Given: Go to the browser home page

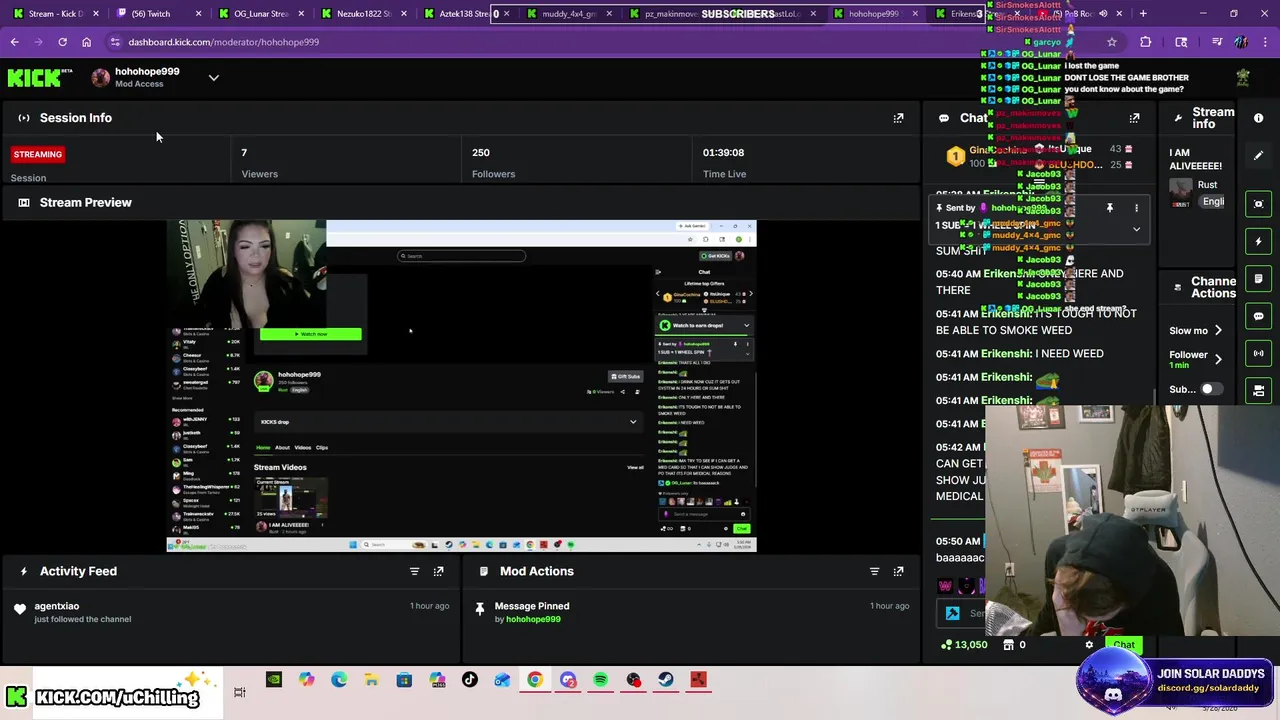Looking at the screenshot, I should [x=86, y=42].
